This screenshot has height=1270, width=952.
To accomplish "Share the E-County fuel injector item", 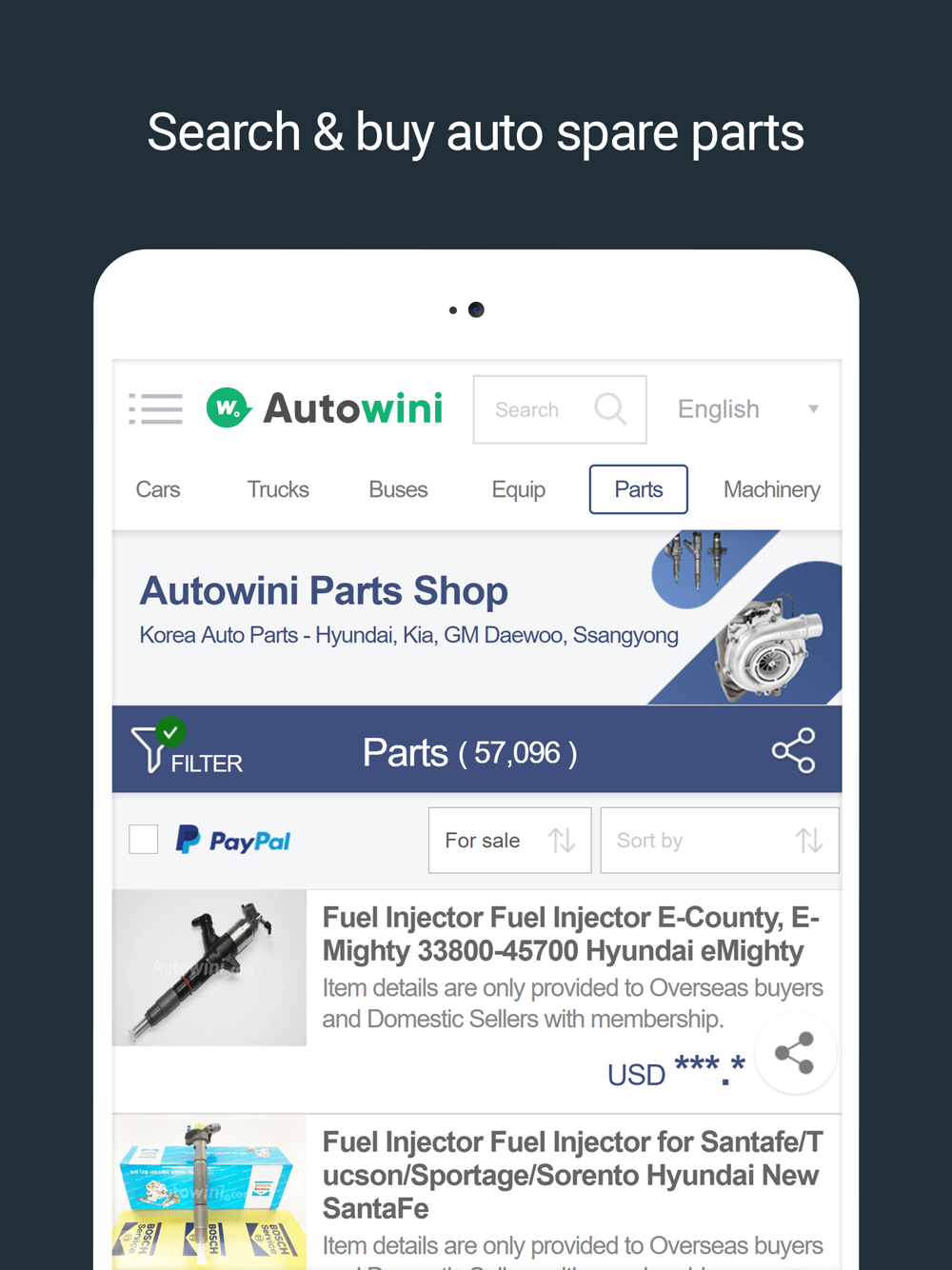I will tap(795, 1053).
